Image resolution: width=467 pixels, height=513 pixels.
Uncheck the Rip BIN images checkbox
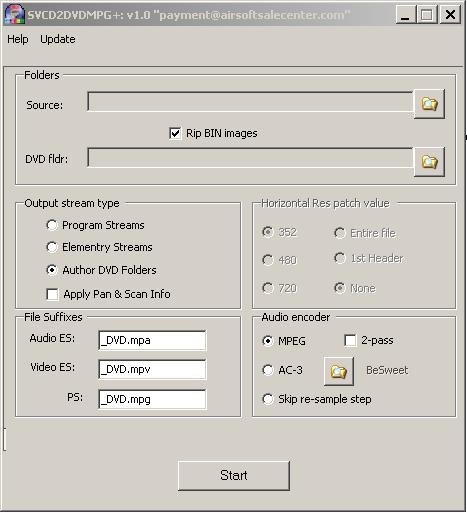tap(175, 133)
